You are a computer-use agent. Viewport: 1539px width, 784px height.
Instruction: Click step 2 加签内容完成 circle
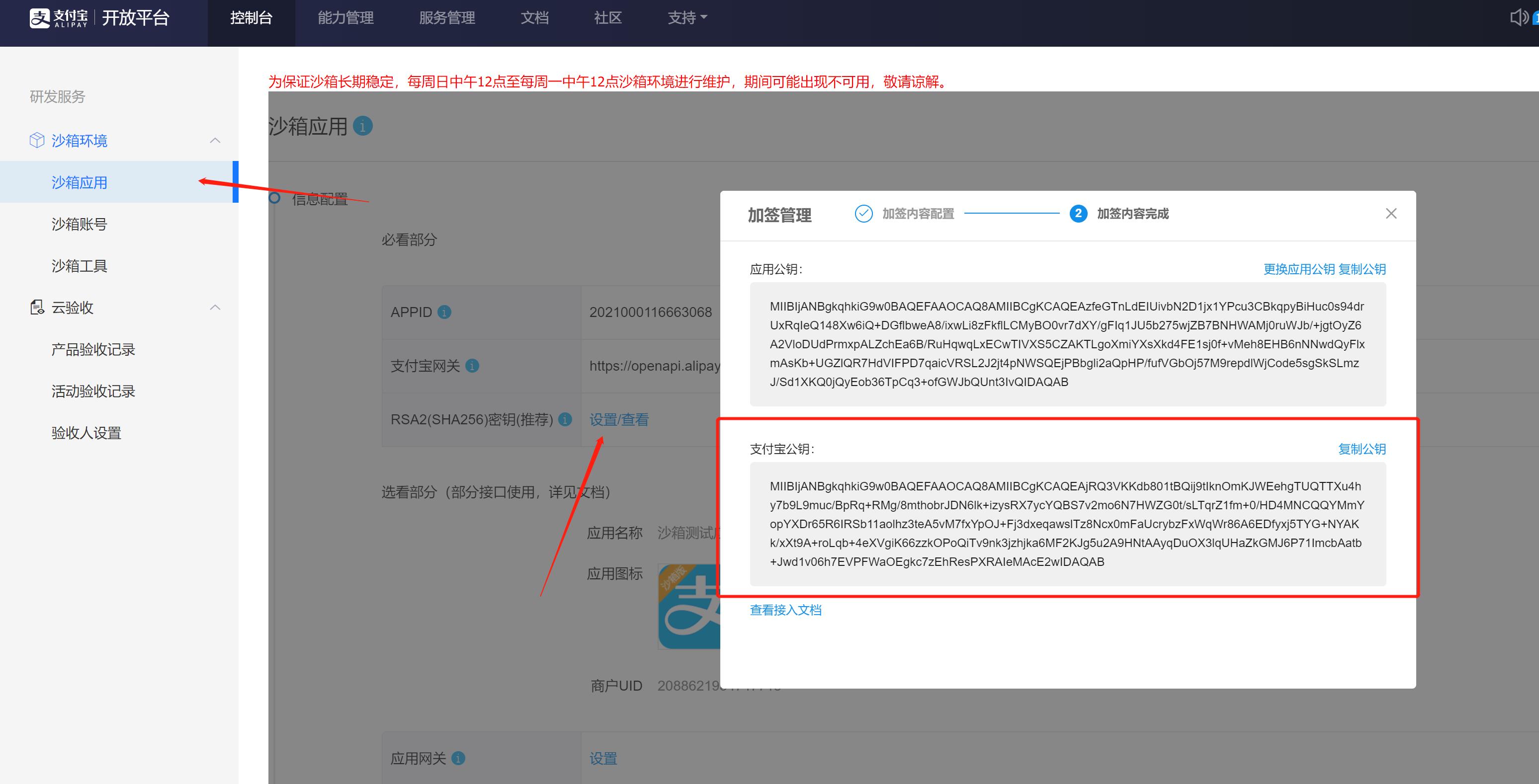click(1078, 214)
